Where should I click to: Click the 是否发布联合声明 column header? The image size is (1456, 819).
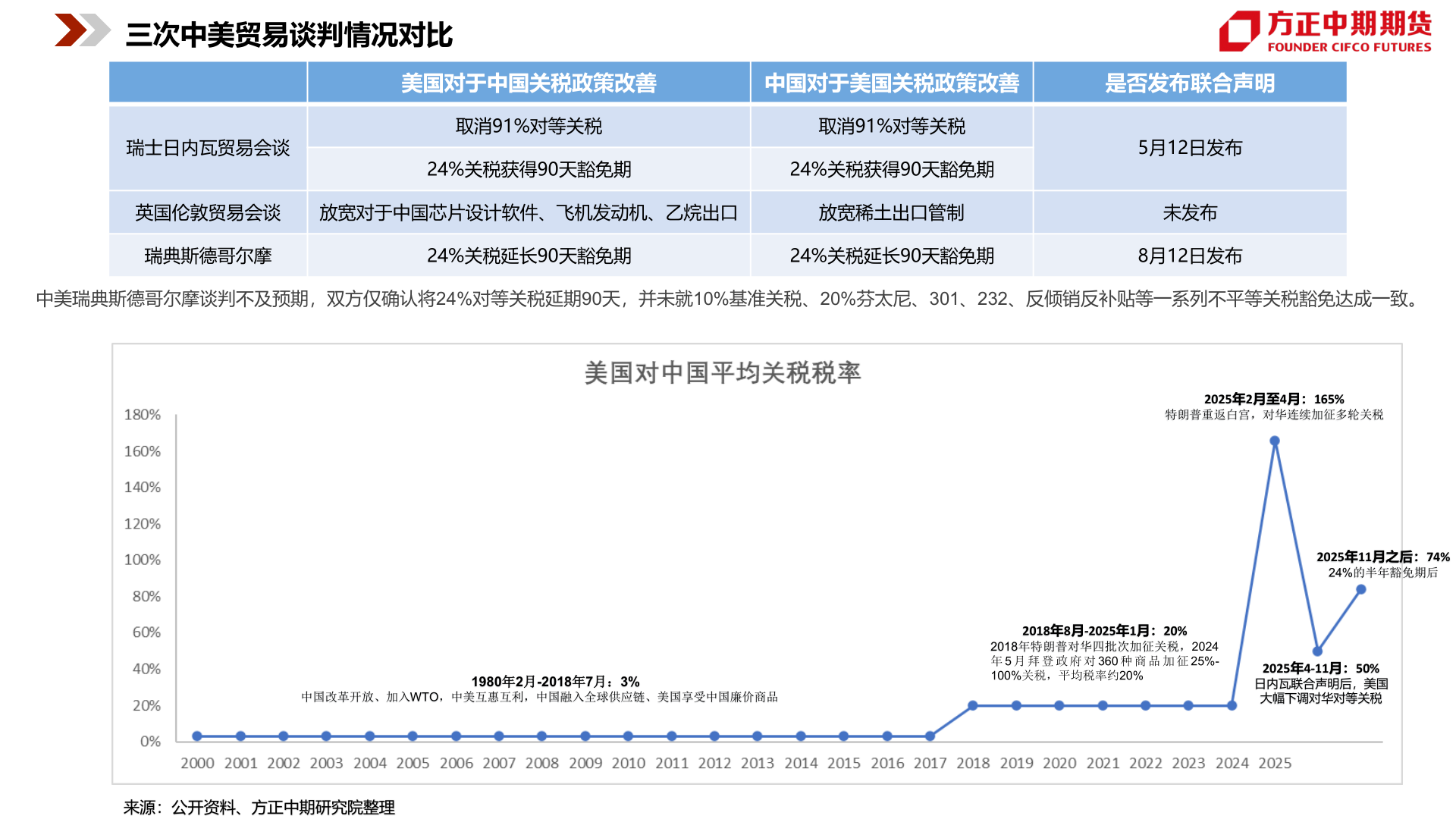1191,83
